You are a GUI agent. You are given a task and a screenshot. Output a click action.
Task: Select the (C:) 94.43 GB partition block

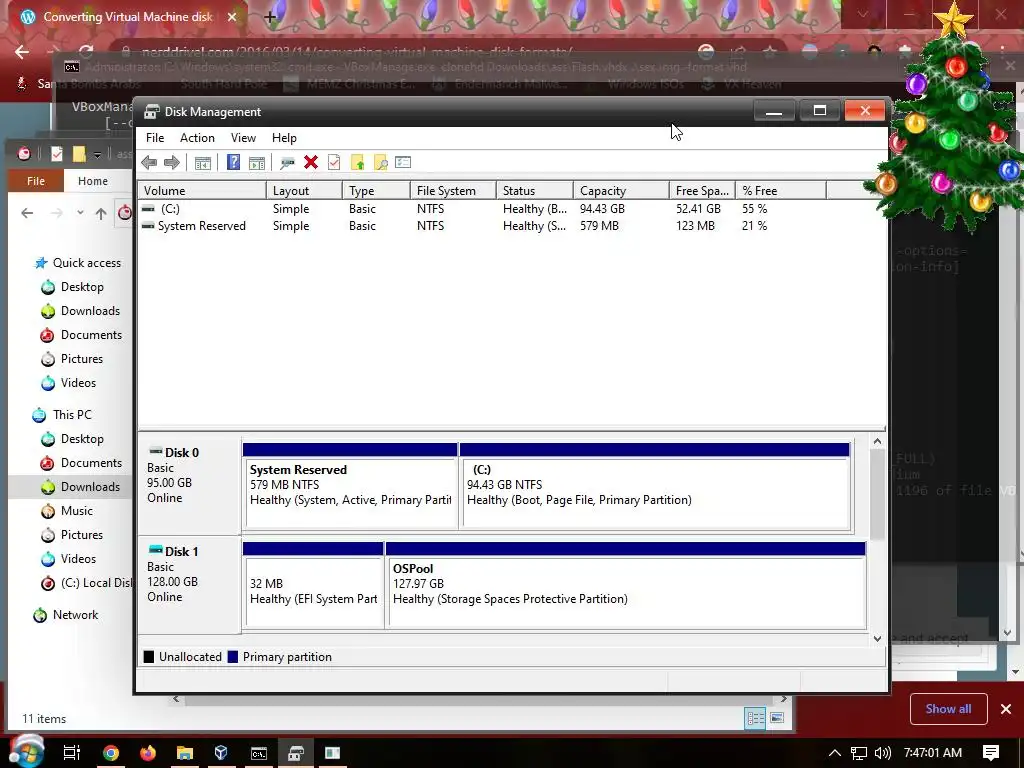tap(656, 485)
